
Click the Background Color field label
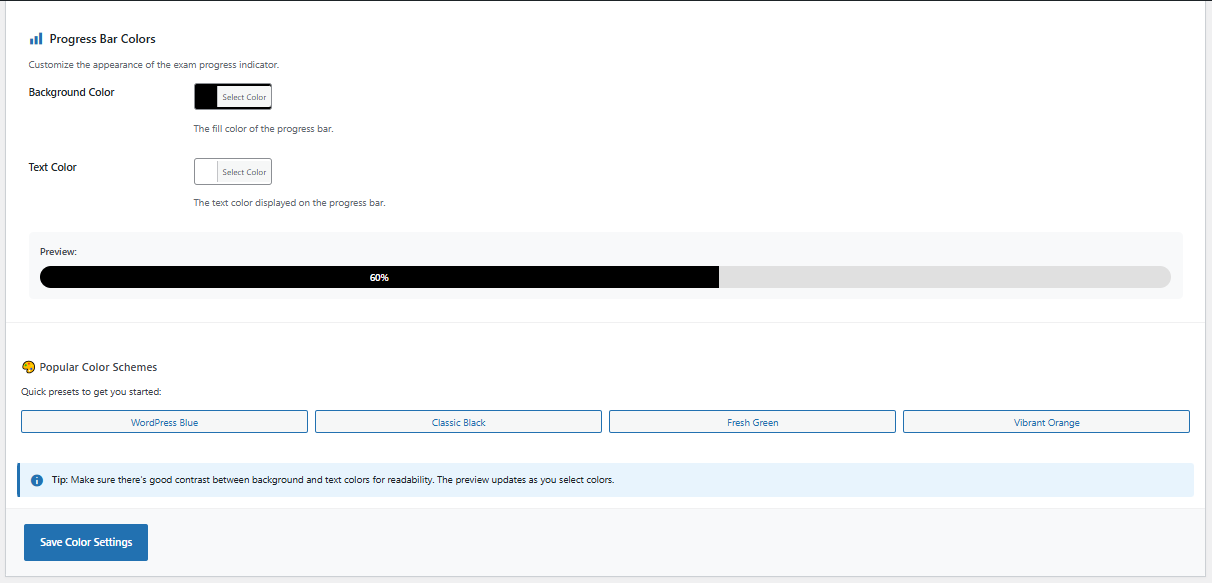[x=71, y=92]
